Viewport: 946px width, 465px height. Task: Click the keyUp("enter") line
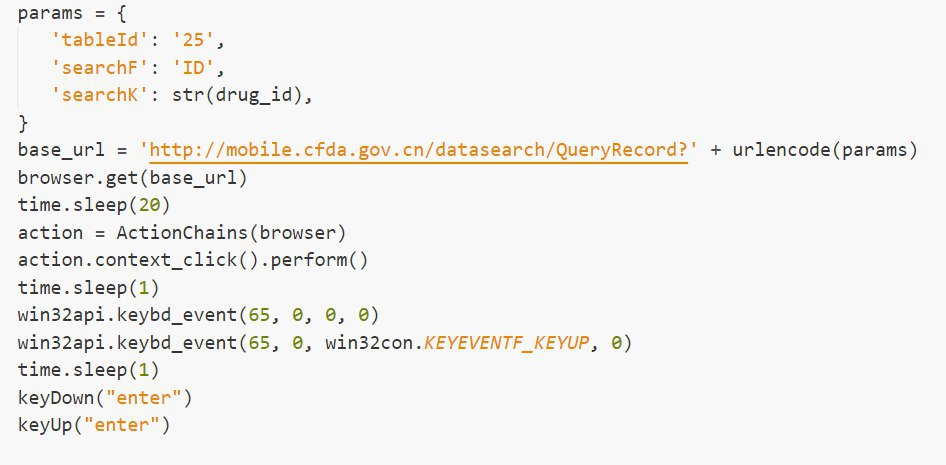(94, 425)
